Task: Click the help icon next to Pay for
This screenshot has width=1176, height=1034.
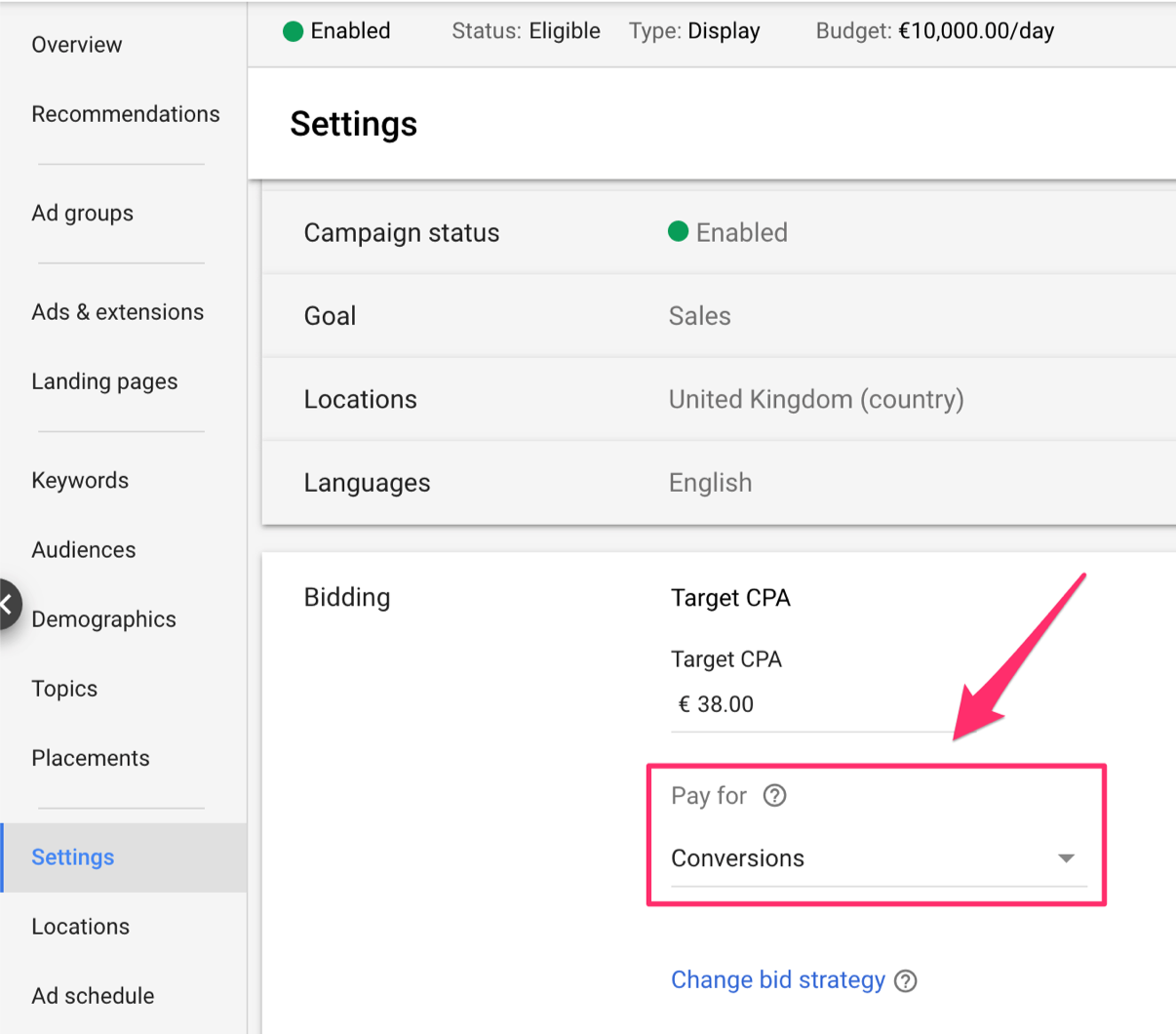Action: [x=775, y=796]
